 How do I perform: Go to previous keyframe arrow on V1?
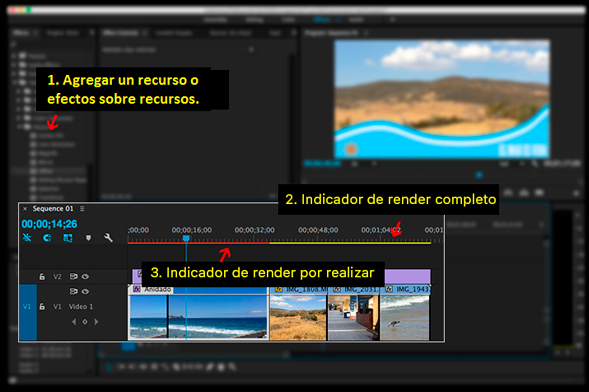(74, 322)
